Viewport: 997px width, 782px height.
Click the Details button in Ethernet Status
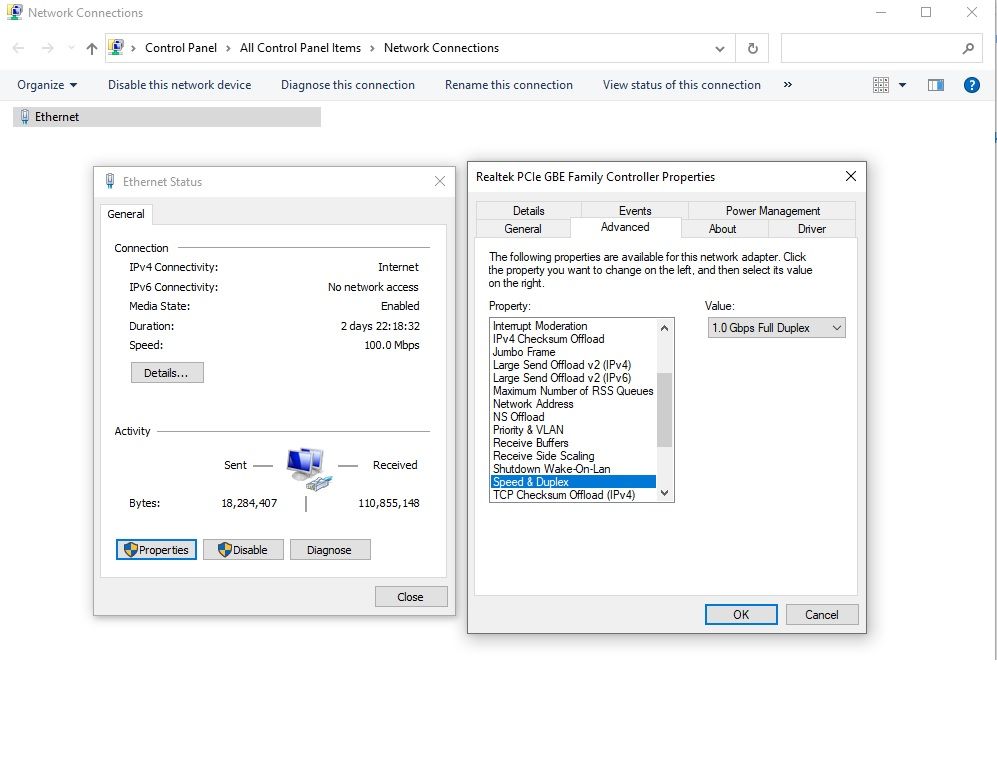166,373
